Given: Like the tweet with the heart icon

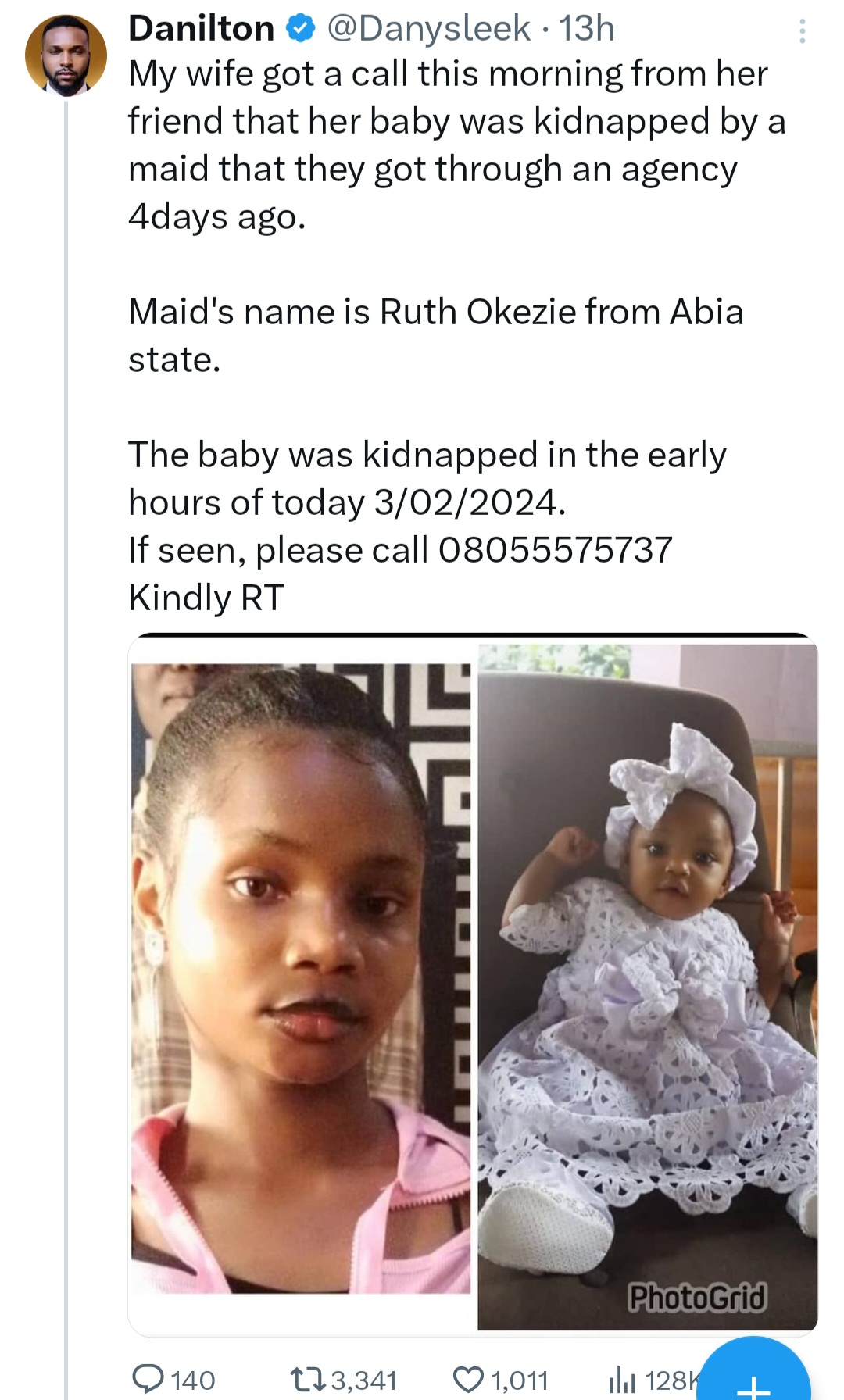Looking at the screenshot, I should coord(468,1380).
